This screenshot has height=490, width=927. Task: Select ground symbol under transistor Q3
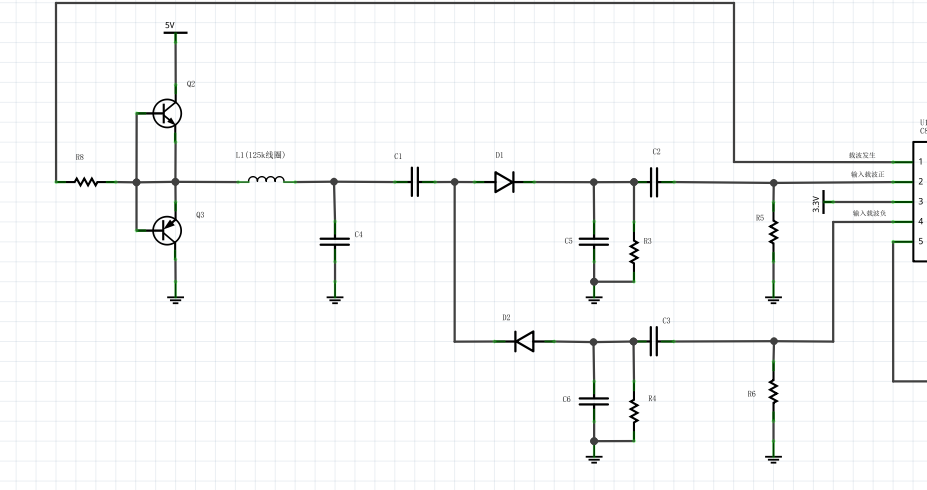pos(175,300)
